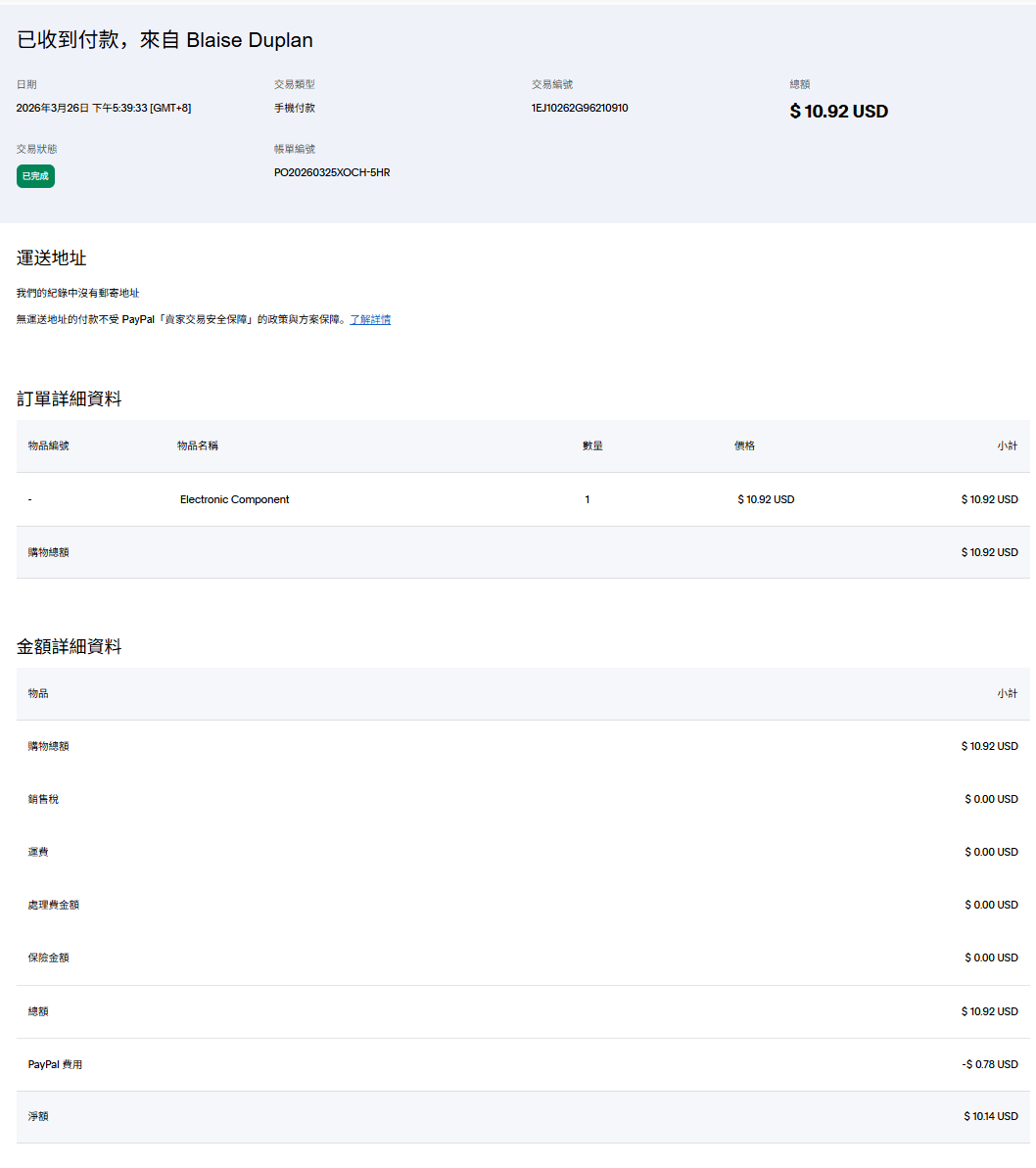
Task: Click the 保險金額 row label
Action: click(48, 958)
